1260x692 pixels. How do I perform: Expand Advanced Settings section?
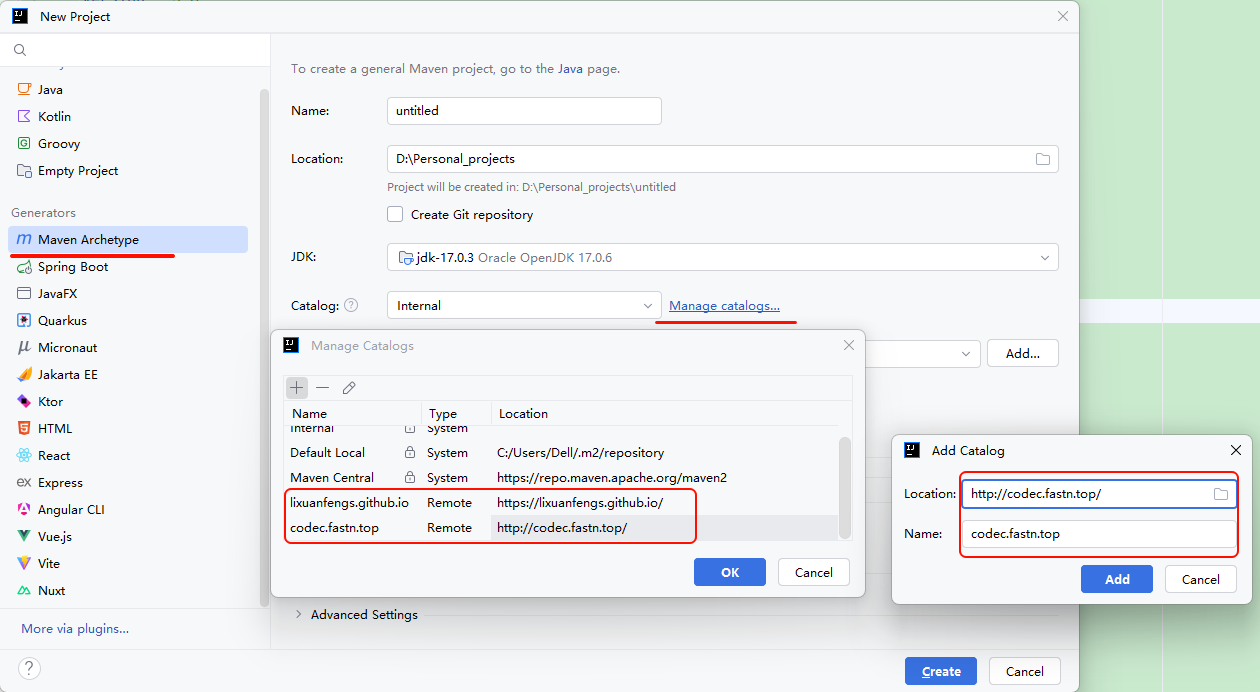click(355, 614)
